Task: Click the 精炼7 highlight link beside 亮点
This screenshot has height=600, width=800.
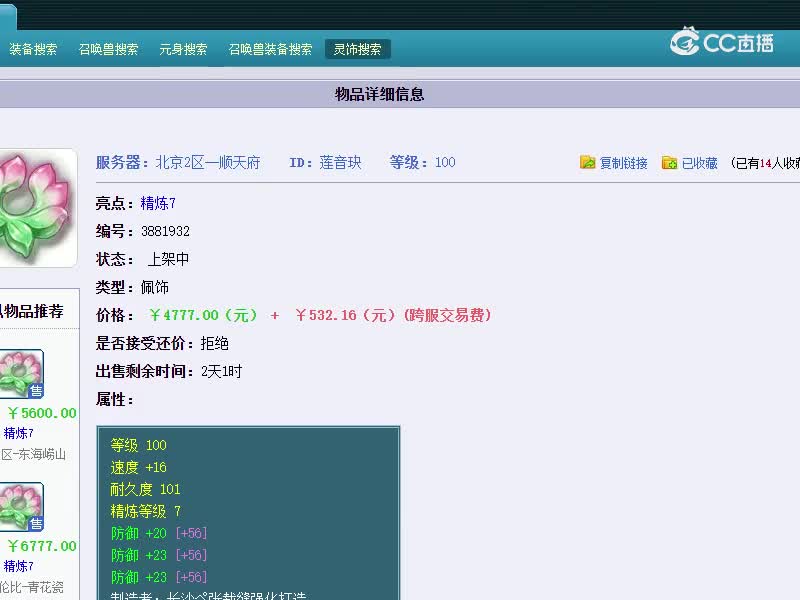Action: click(x=158, y=204)
